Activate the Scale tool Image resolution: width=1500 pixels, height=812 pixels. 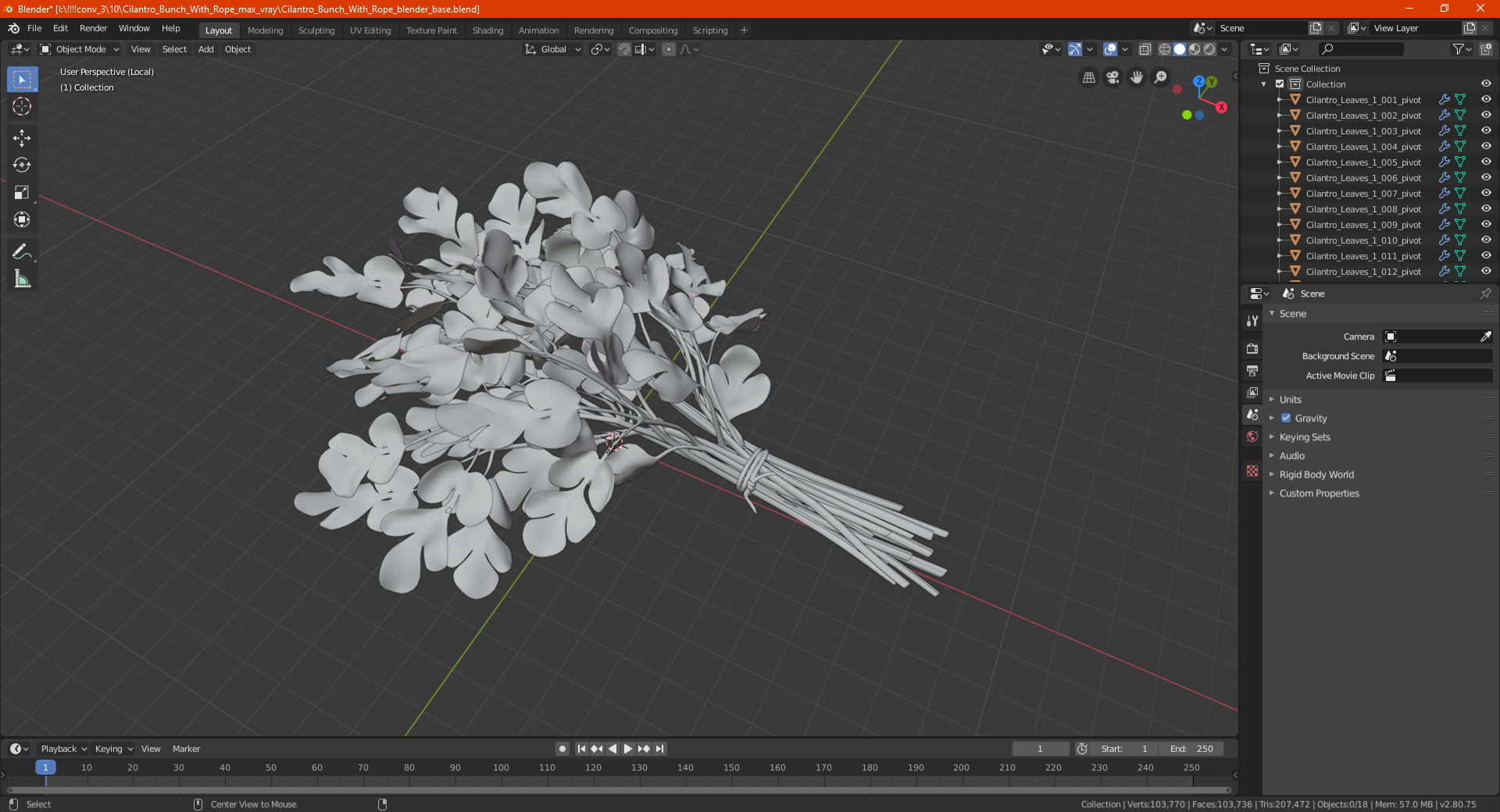click(22, 192)
